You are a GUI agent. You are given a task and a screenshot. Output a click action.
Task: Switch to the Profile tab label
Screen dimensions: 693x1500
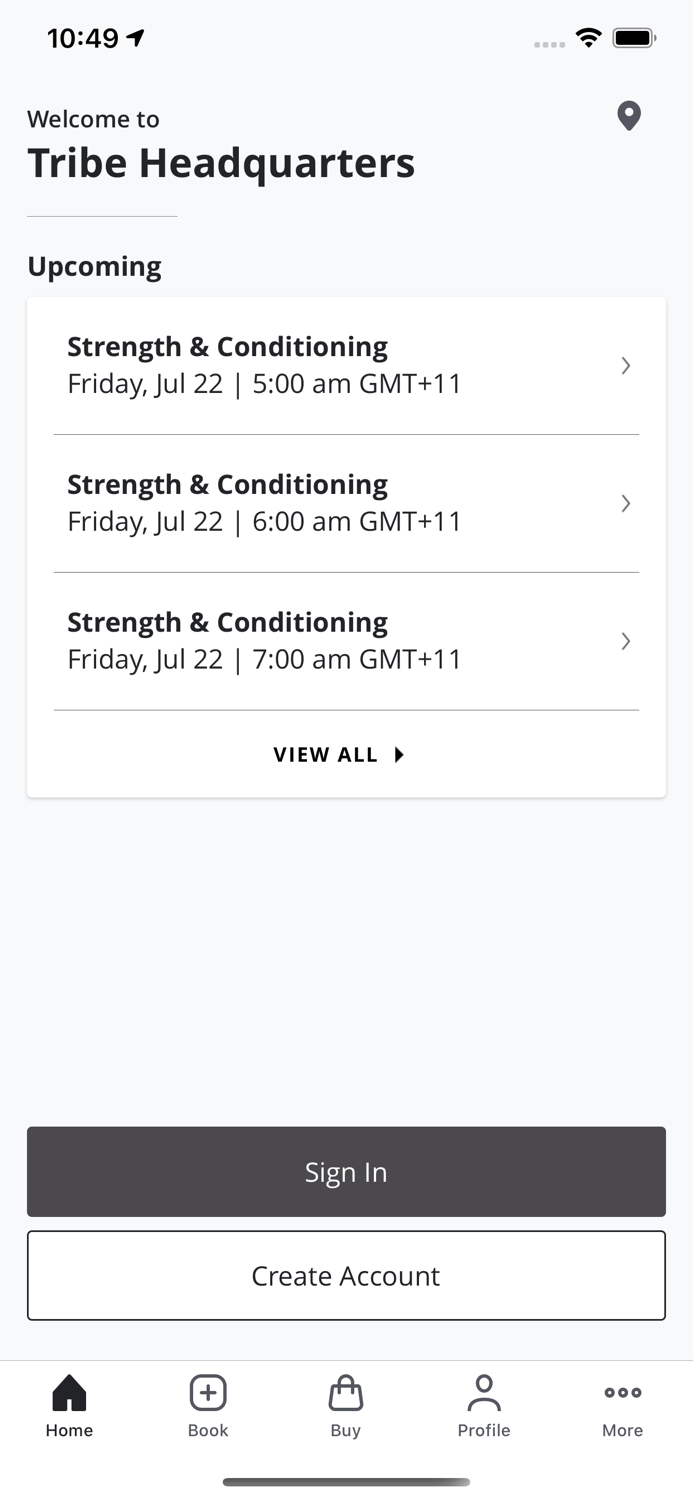pos(484,1430)
